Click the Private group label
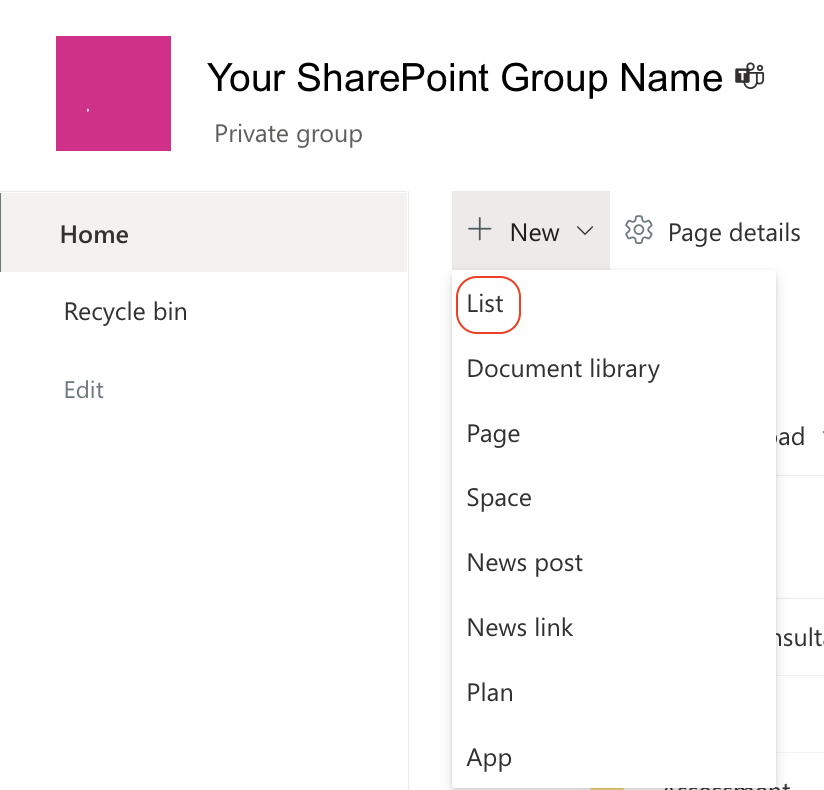 pyautogui.click(x=287, y=133)
